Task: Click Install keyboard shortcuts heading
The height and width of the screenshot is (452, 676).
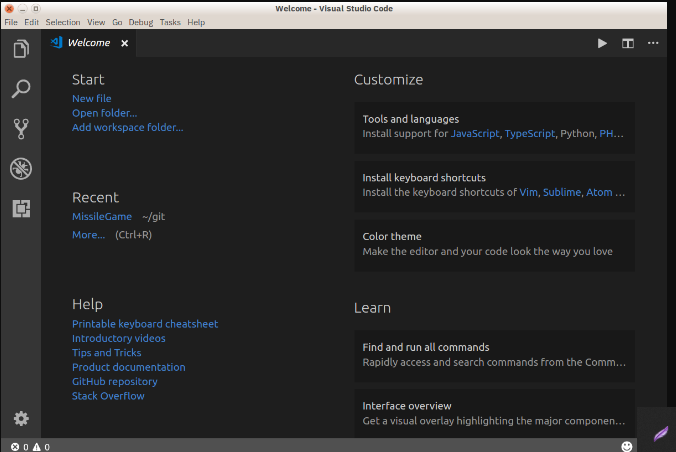Action: (424, 178)
